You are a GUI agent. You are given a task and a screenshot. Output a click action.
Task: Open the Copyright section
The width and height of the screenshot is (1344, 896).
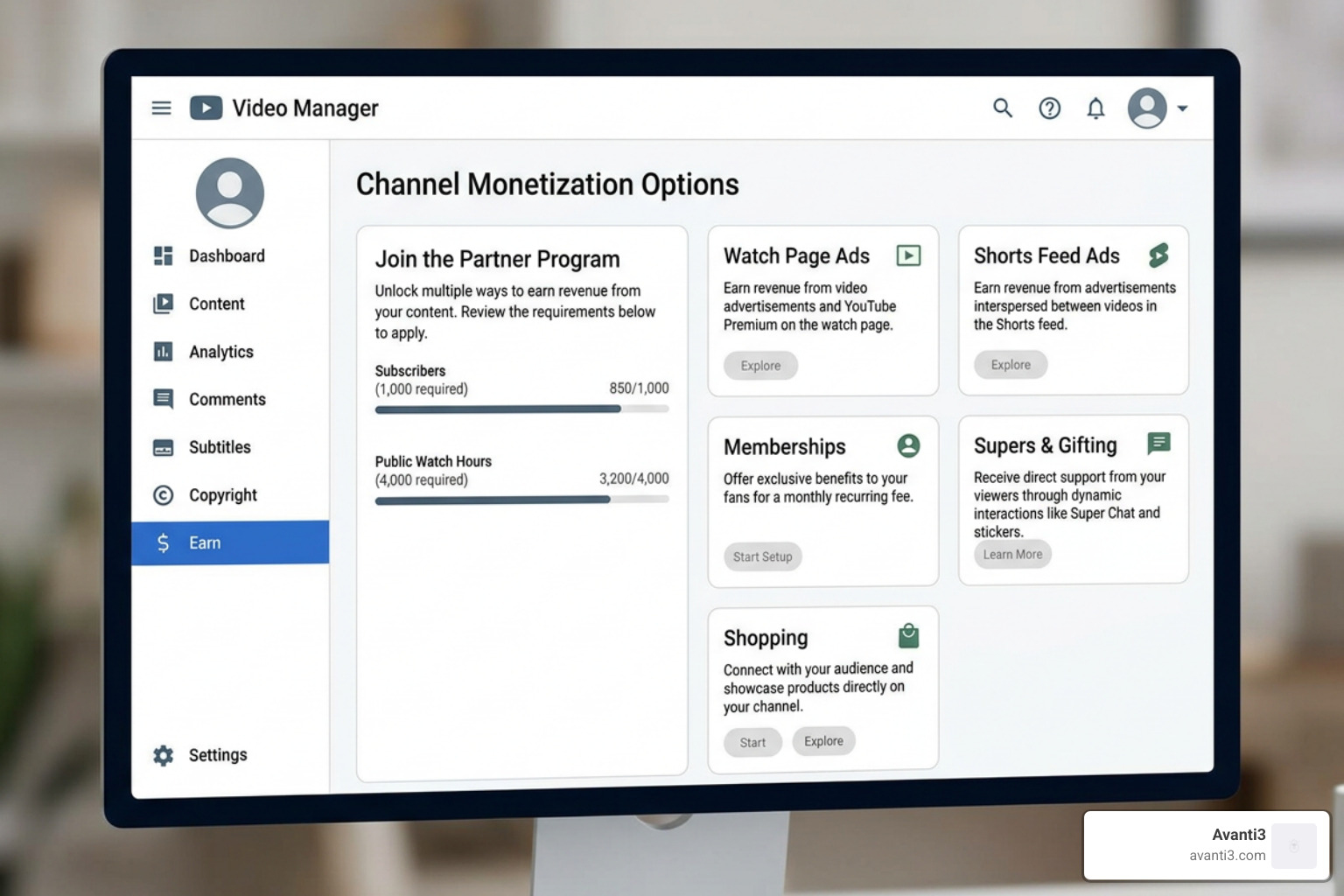[223, 495]
